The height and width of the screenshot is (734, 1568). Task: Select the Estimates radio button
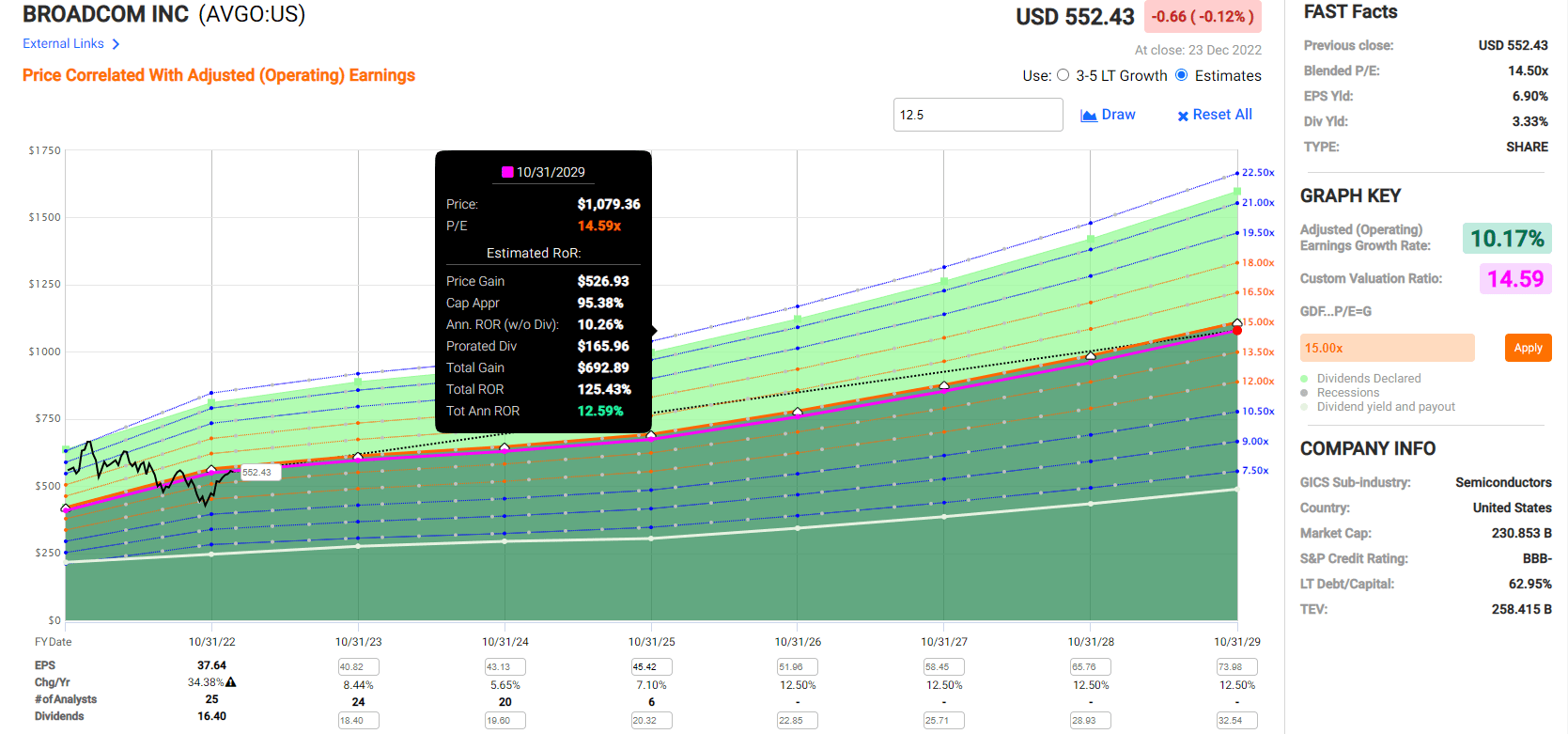click(x=1182, y=75)
